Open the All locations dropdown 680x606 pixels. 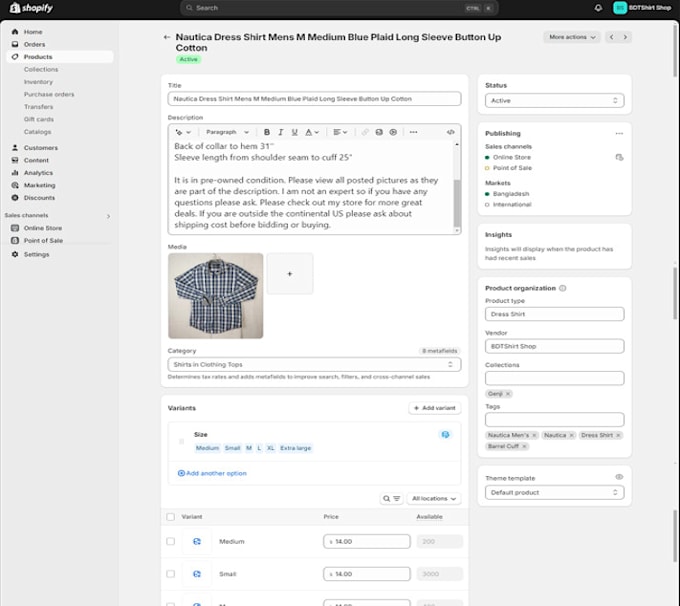coord(434,499)
